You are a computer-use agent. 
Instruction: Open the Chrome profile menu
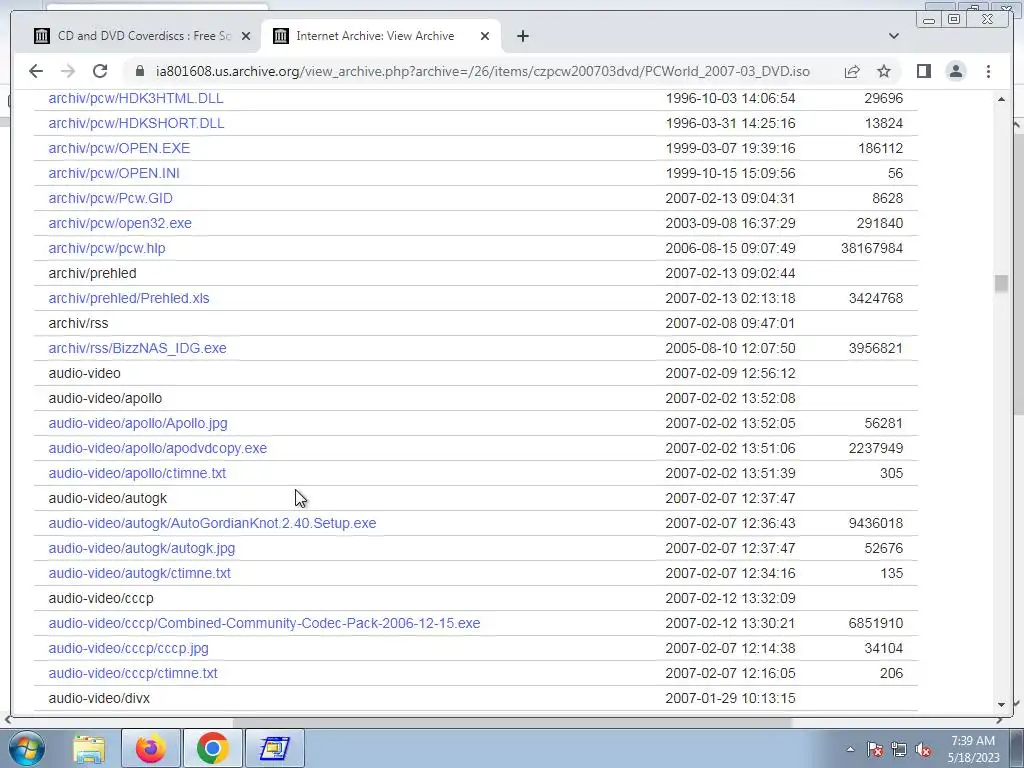click(955, 71)
